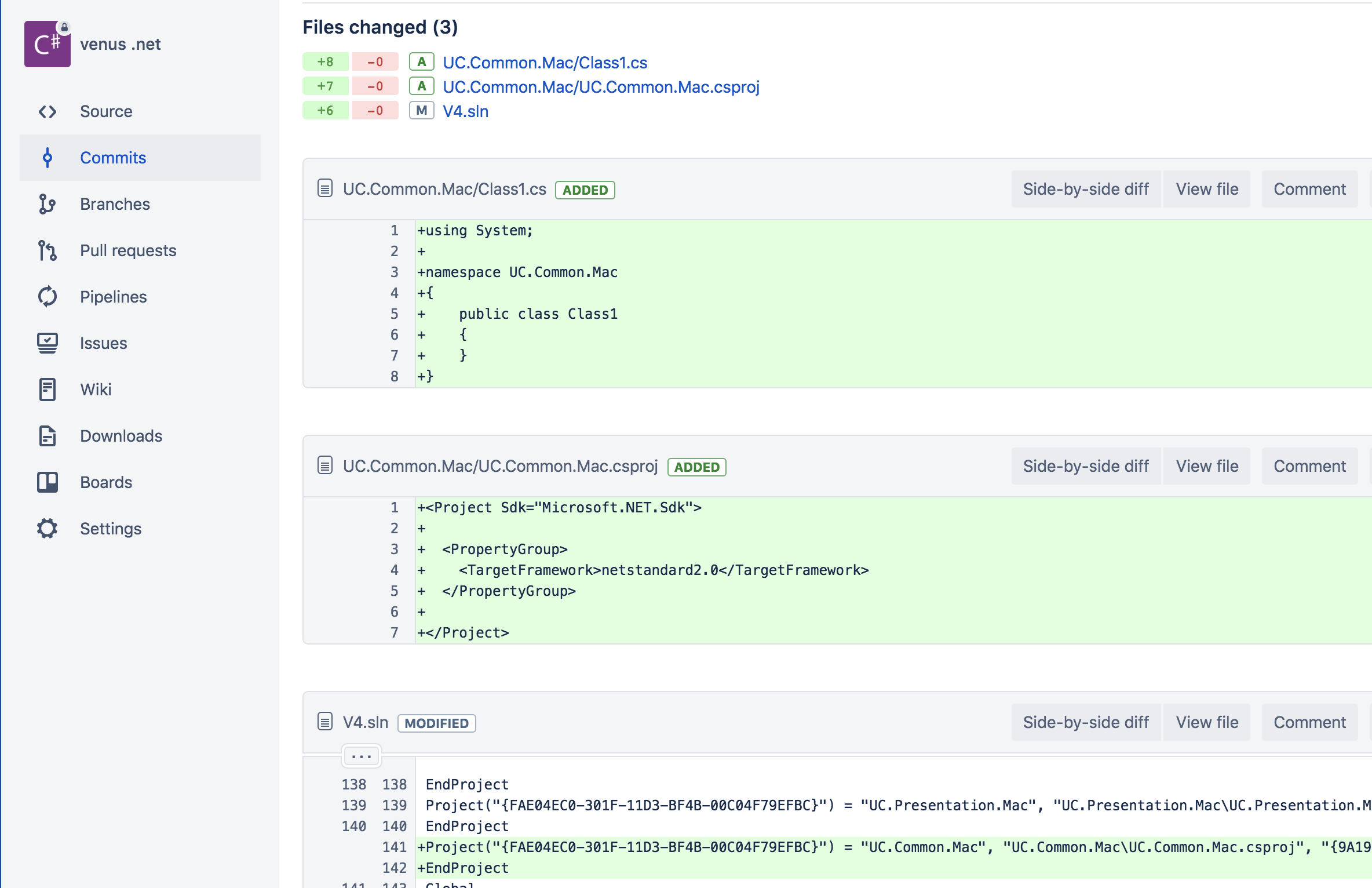This screenshot has width=1372, height=888.
Task: Open the Boards section
Action: pyautogui.click(x=140, y=482)
